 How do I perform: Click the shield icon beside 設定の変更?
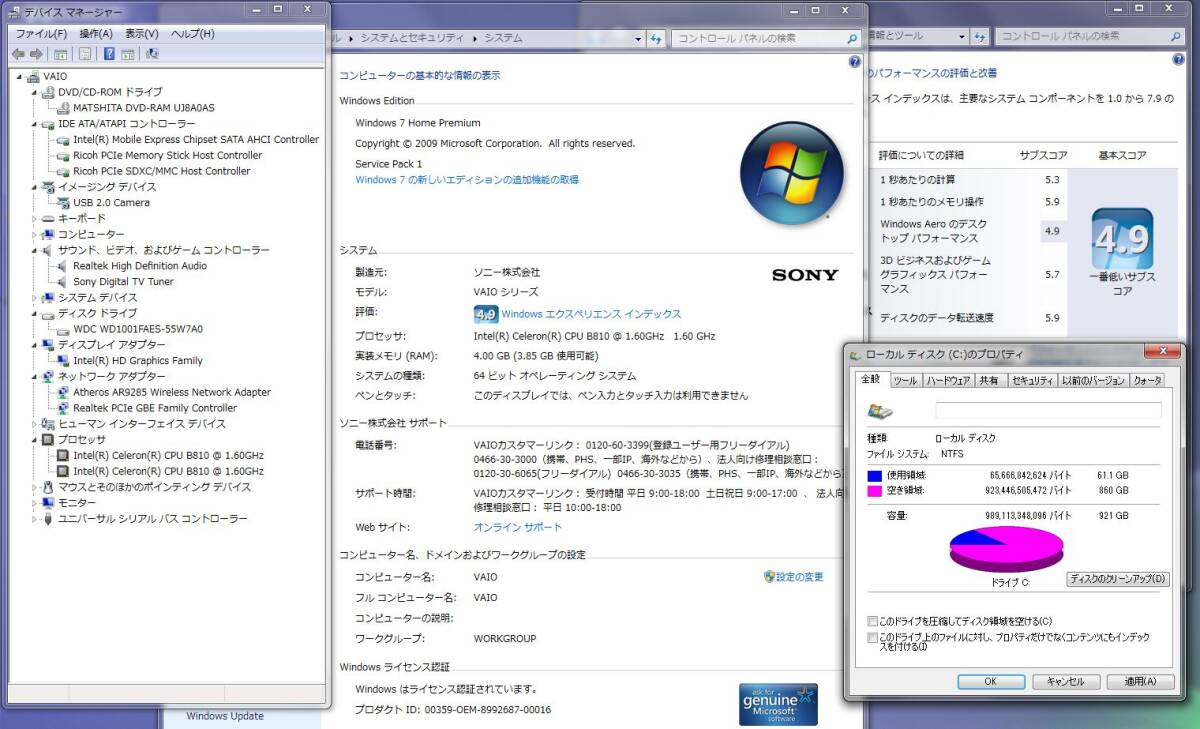coord(769,577)
